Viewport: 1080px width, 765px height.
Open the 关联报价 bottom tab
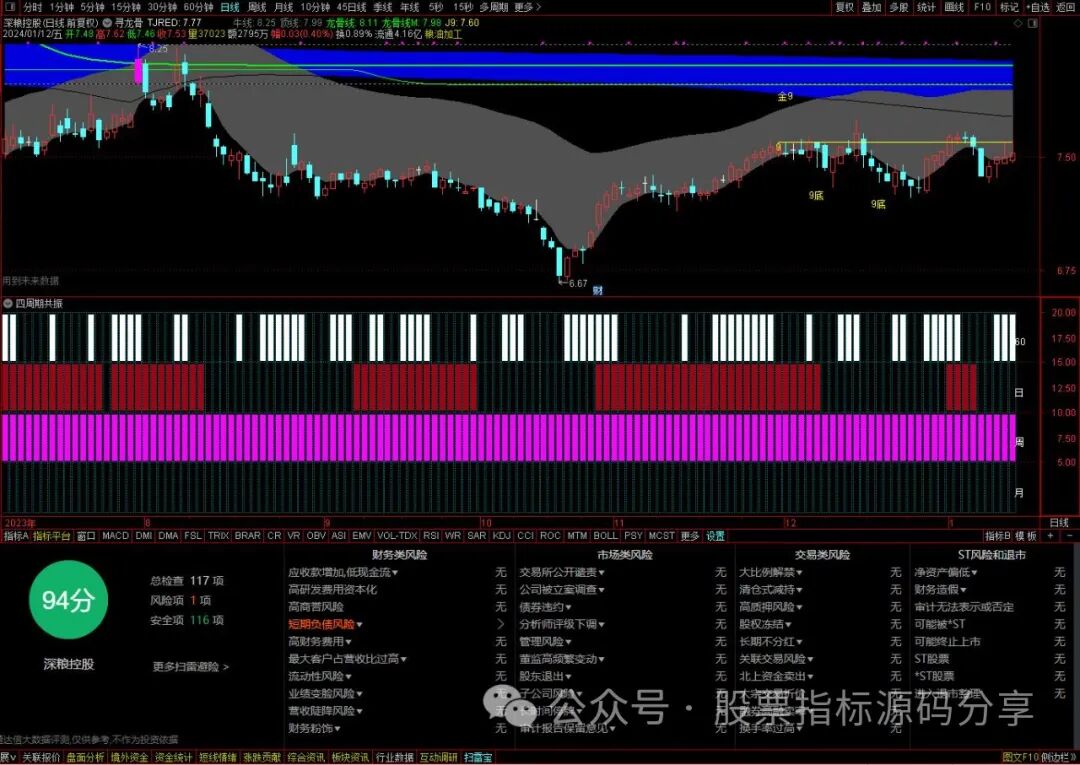(41, 757)
